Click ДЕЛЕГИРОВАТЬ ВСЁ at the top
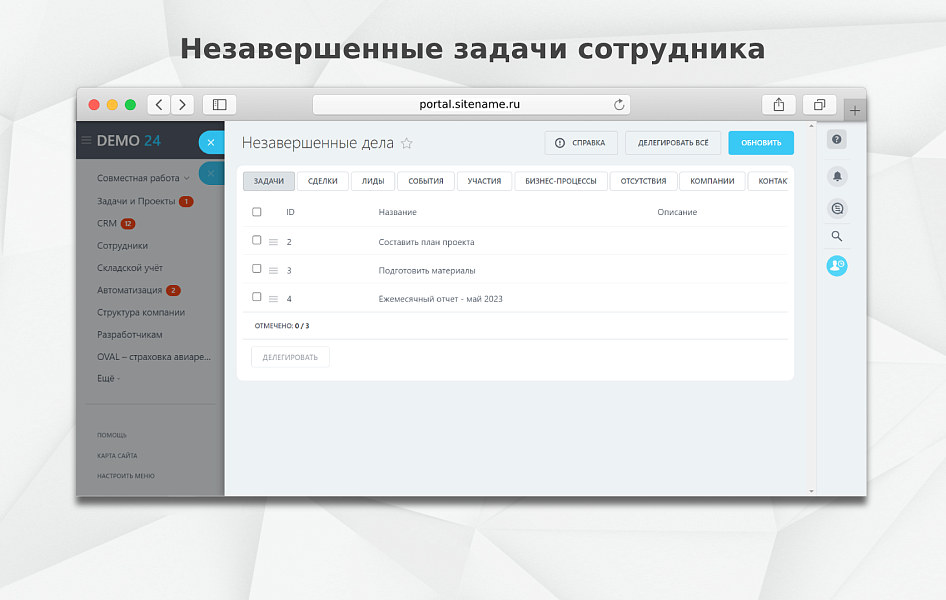The image size is (946, 600). click(x=673, y=143)
